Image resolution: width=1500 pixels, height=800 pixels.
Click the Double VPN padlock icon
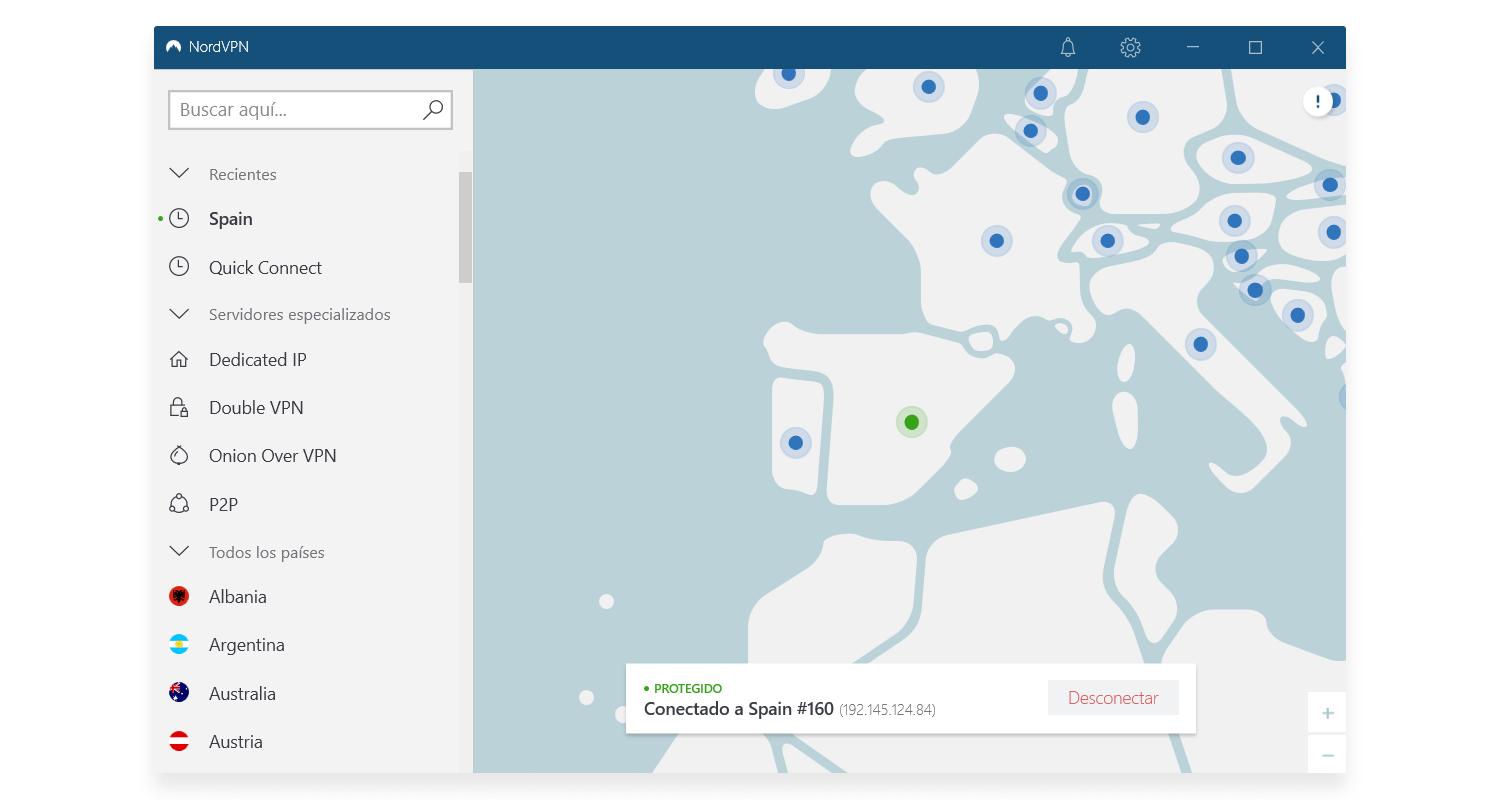179,407
